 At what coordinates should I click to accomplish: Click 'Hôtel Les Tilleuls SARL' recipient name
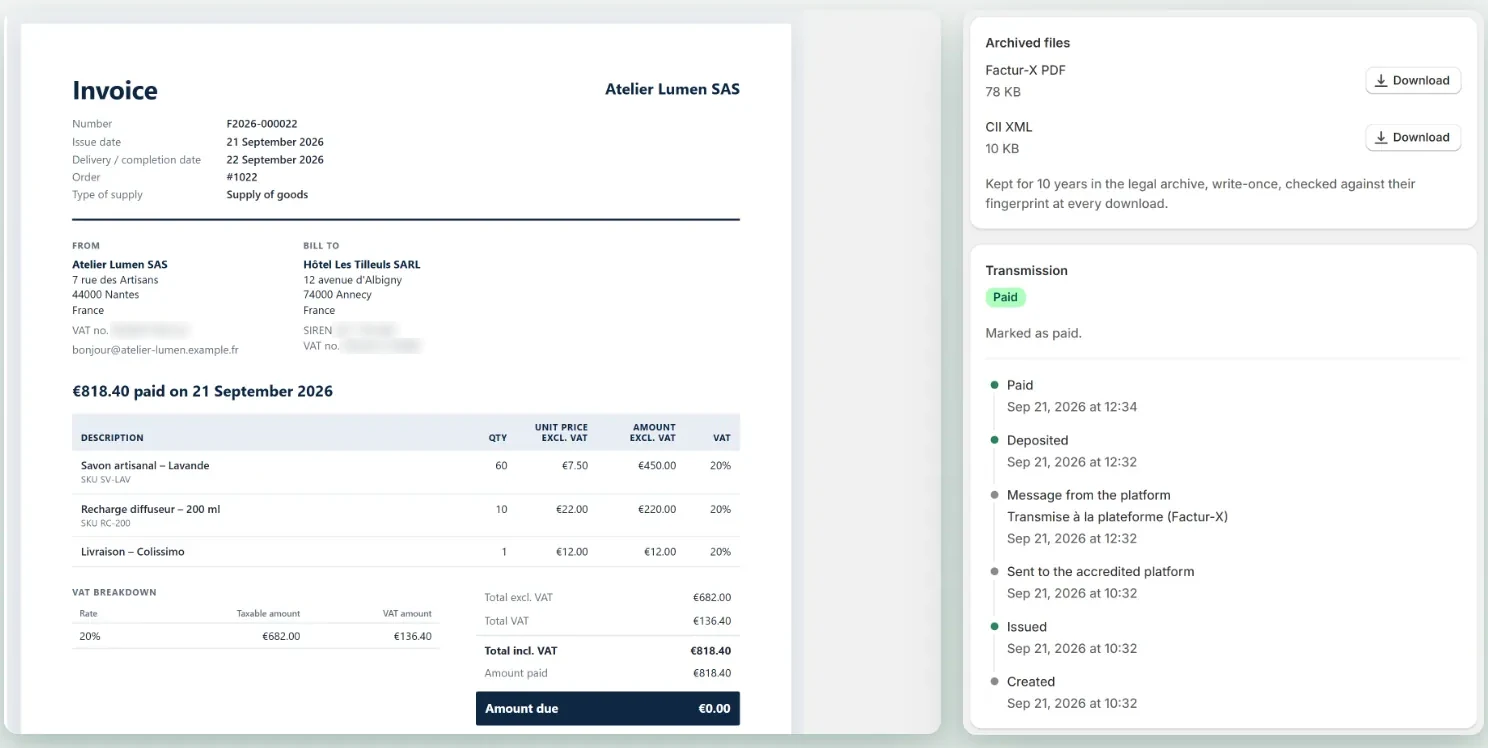pos(362,265)
